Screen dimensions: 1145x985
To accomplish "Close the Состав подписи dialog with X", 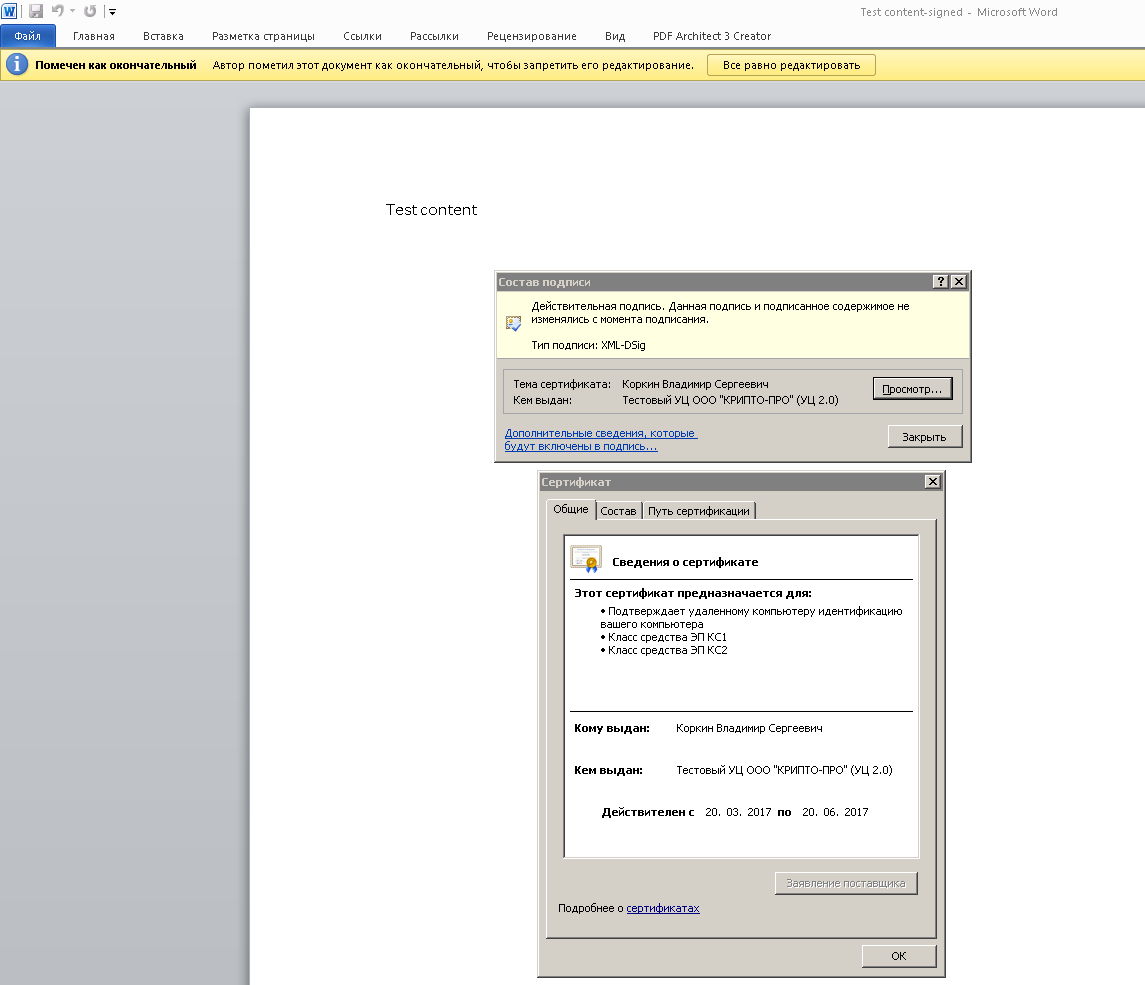I will click(959, 282).
